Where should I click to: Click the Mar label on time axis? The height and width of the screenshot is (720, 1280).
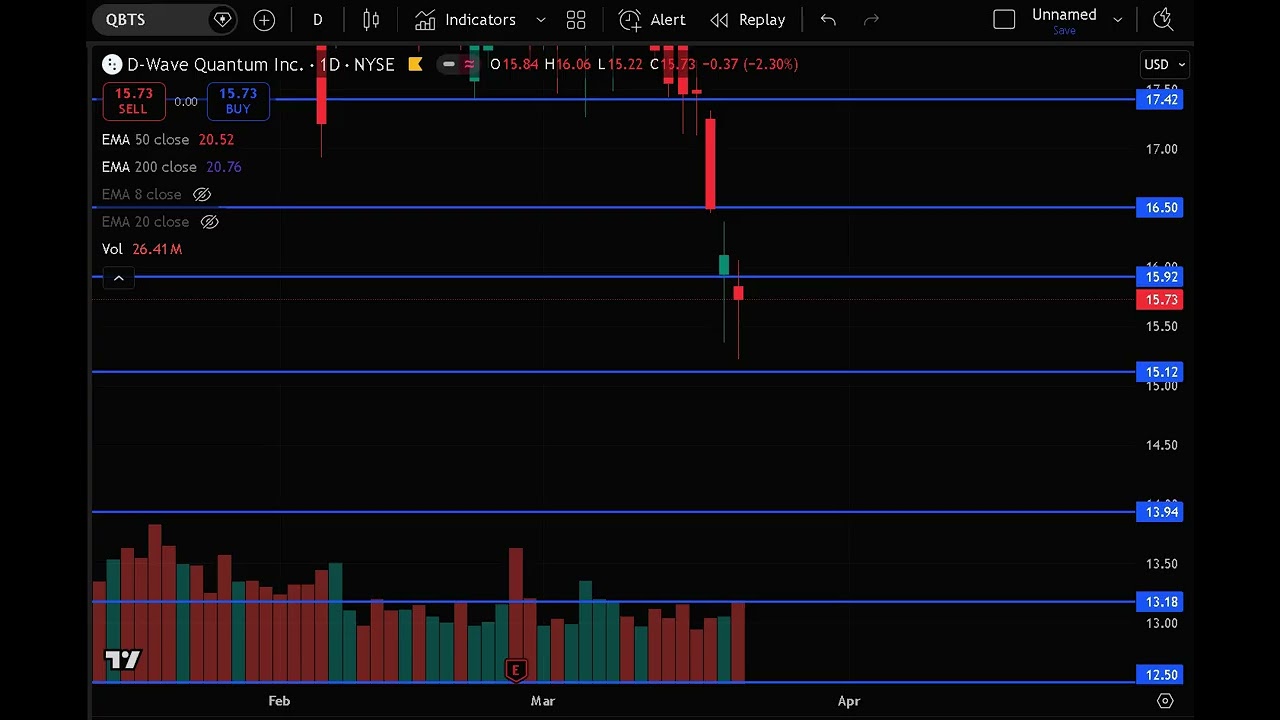[x=543, y=701]
